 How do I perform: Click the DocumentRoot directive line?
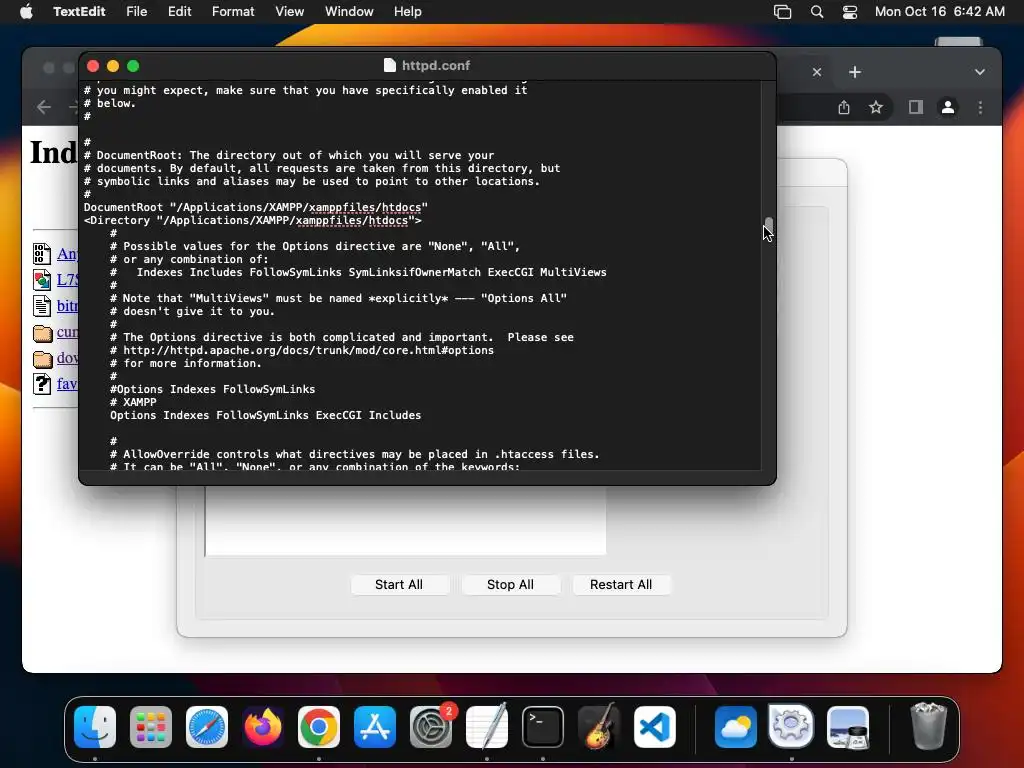pyautogui.click(x=255, y=207)
